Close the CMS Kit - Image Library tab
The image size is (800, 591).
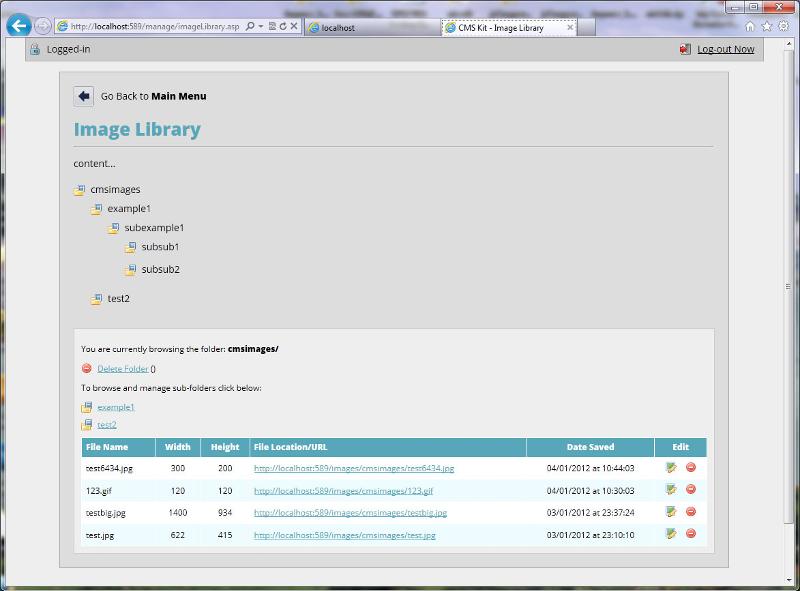coord(570,27)
